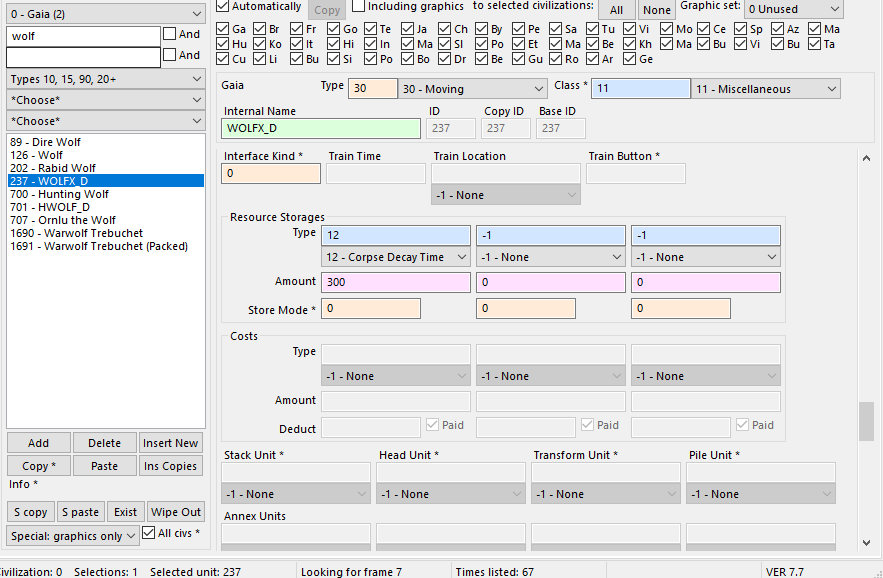Open the Types 10, 15, 90, 20+ filter dropdown
Screen dimensions: 883x578
106,79
